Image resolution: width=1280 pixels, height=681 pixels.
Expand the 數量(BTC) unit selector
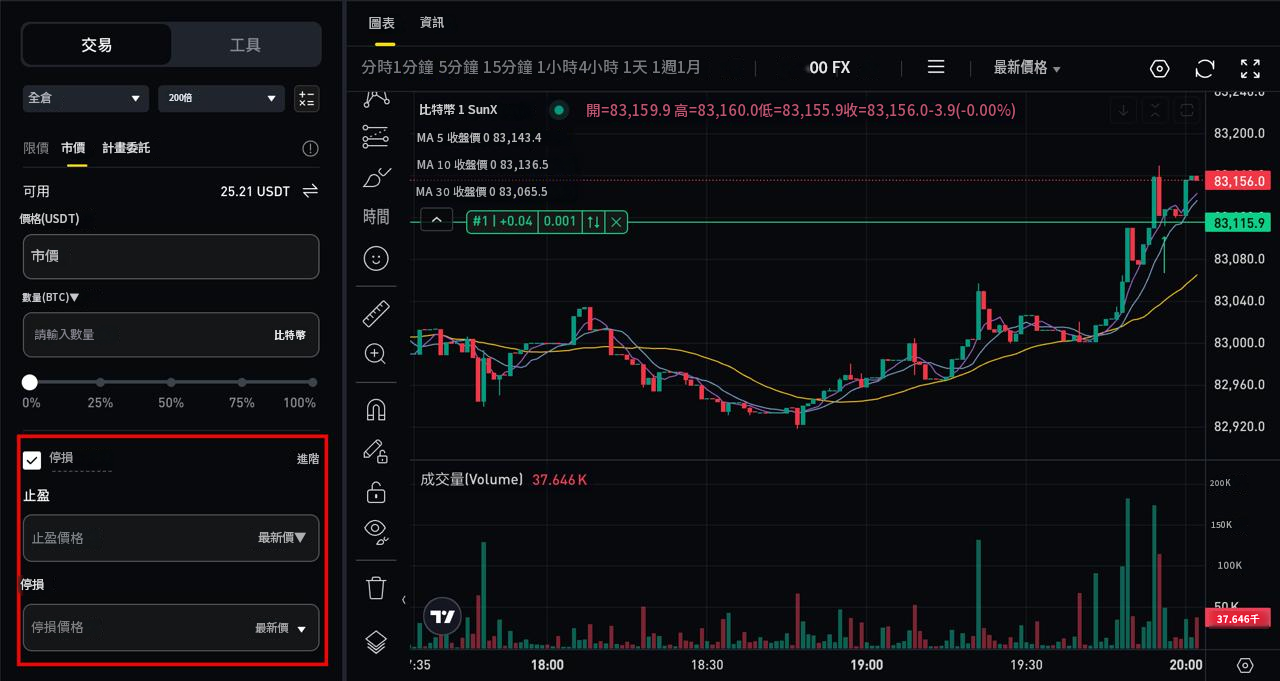49,297
